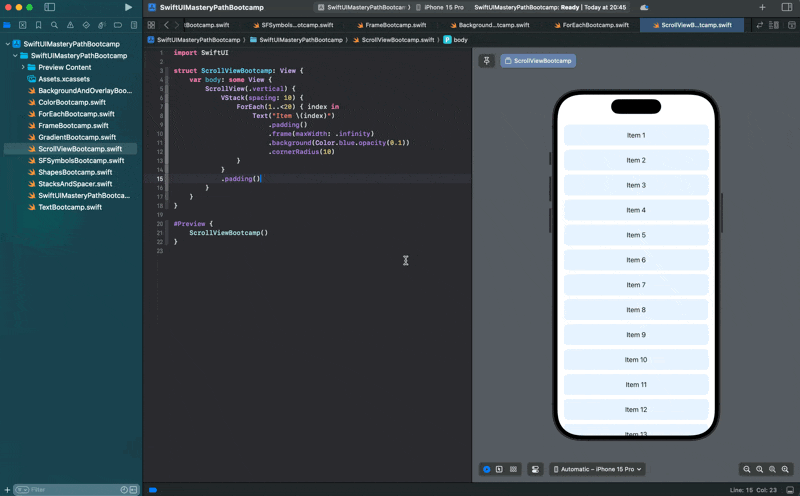Click line 15 .padding() in editor

[241, 179]
